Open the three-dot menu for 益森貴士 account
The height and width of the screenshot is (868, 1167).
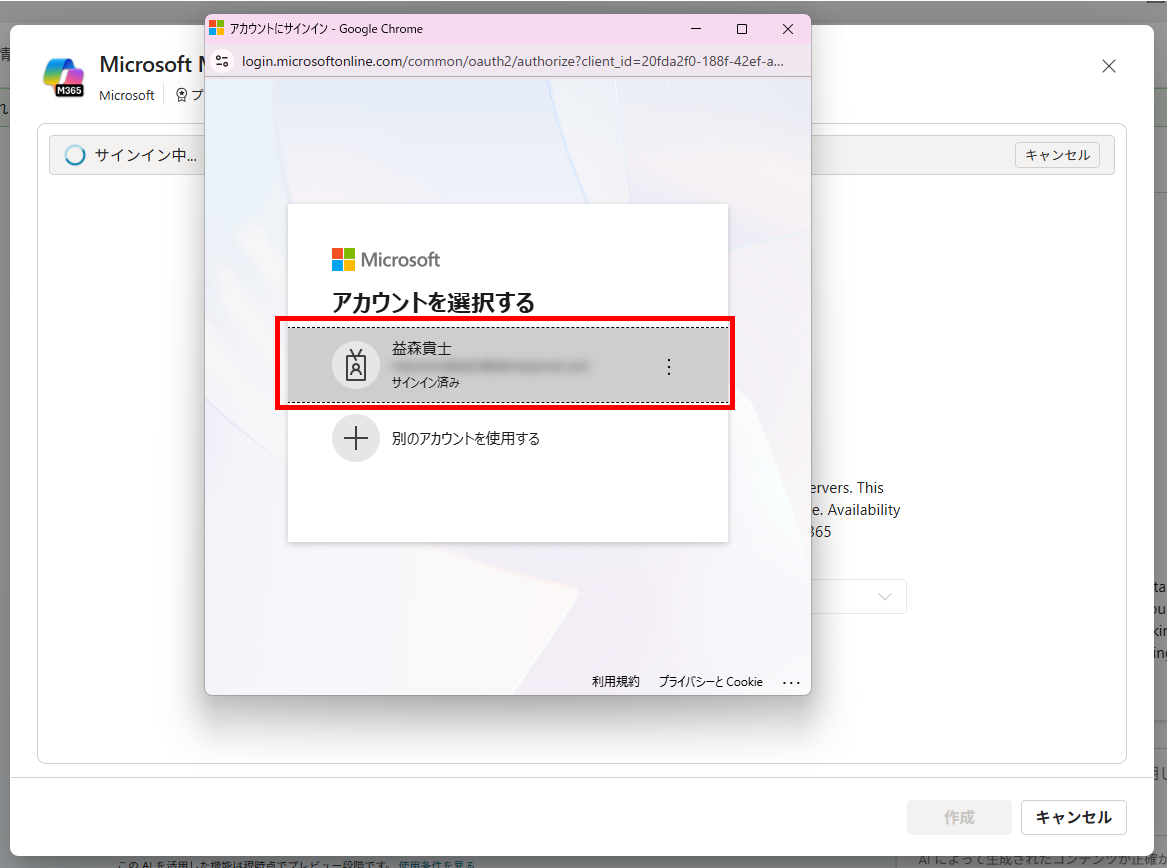pyautogui.click(x=668, y=366)
